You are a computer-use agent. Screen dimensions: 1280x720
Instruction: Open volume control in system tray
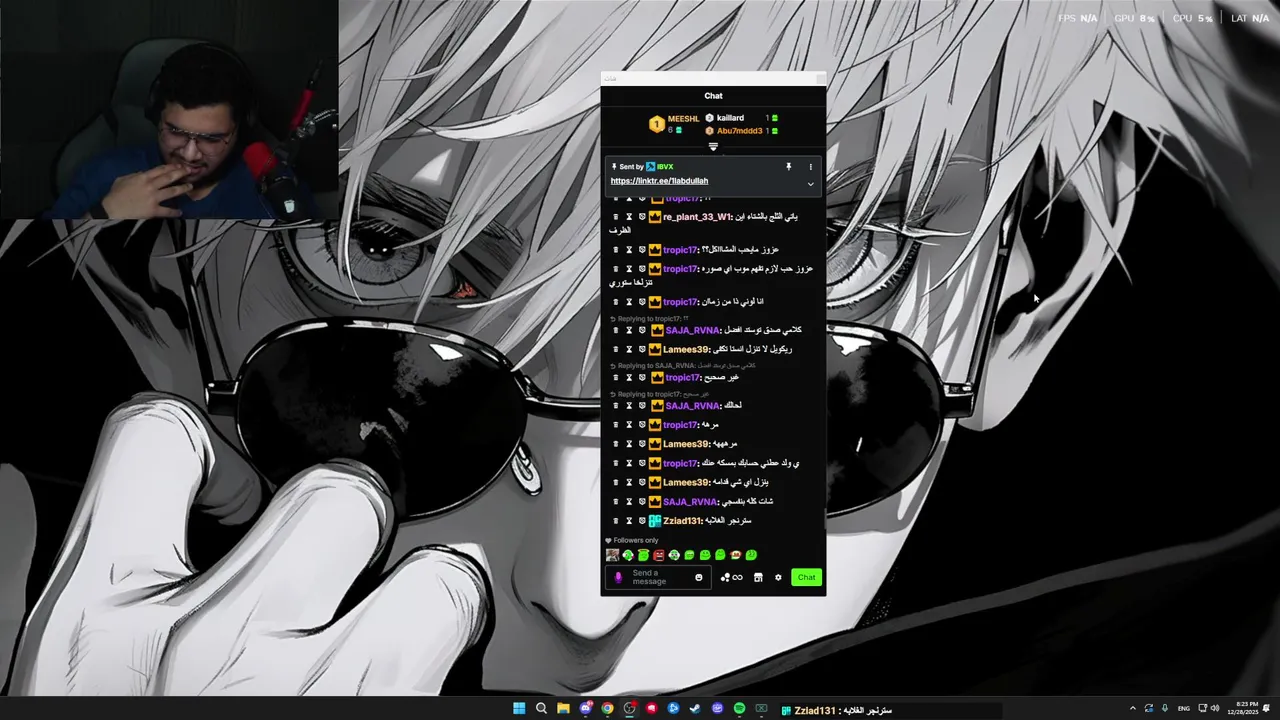click(1215, 709)
